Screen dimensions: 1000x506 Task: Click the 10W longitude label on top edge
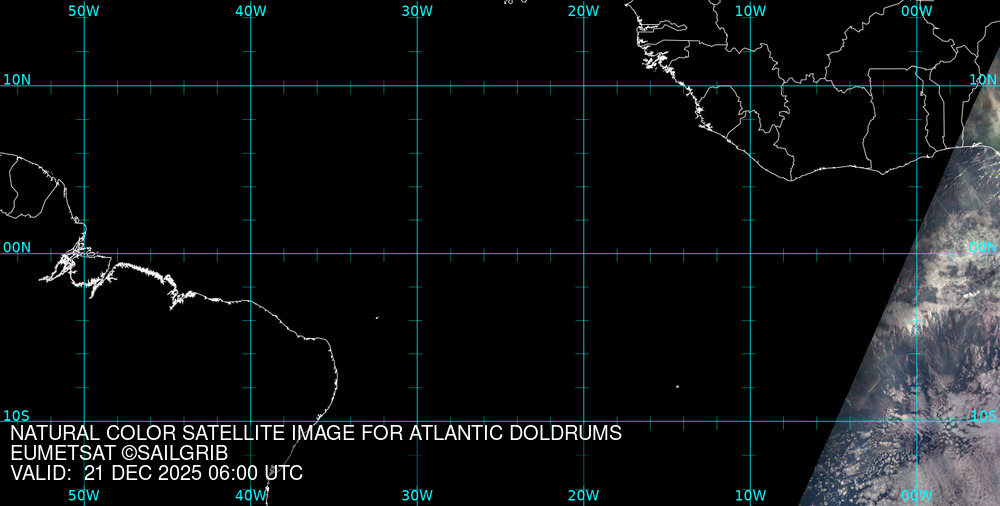click(x=750, y=10)
